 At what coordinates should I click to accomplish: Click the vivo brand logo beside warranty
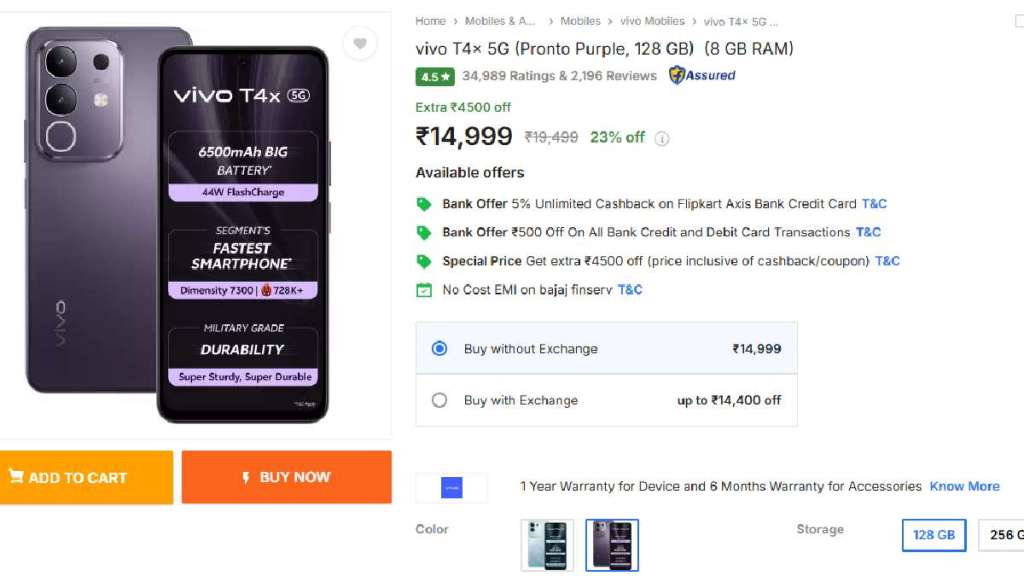(x=452, y=487)
